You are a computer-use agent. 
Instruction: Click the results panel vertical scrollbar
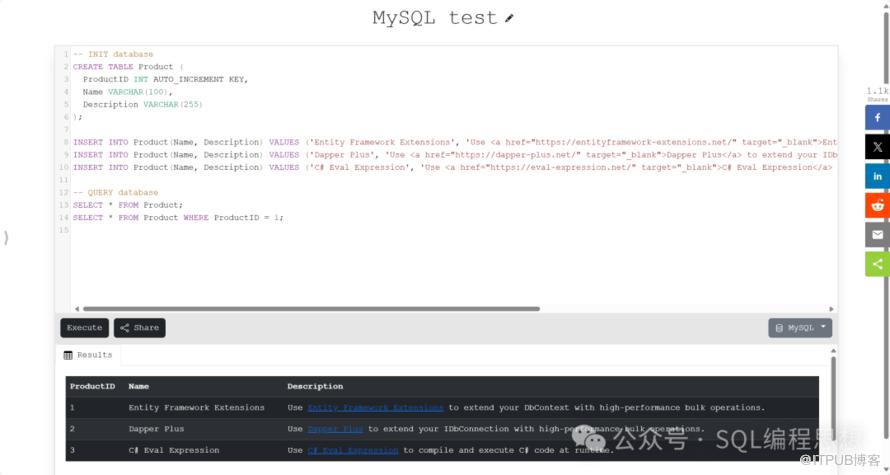click(833, 400)
